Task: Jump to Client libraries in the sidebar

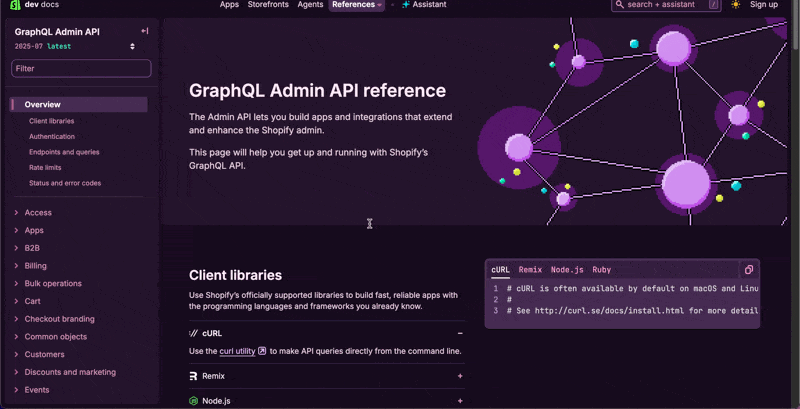Action: click(52, 121)
